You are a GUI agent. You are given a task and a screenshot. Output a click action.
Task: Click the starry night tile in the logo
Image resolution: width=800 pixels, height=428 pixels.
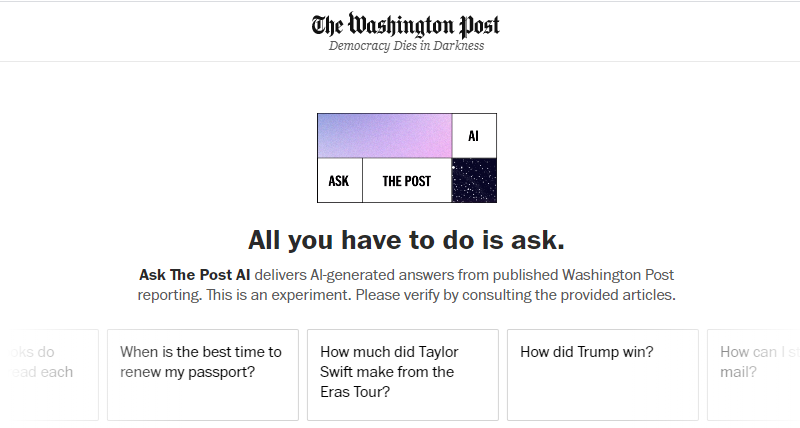tap(474, 181)
